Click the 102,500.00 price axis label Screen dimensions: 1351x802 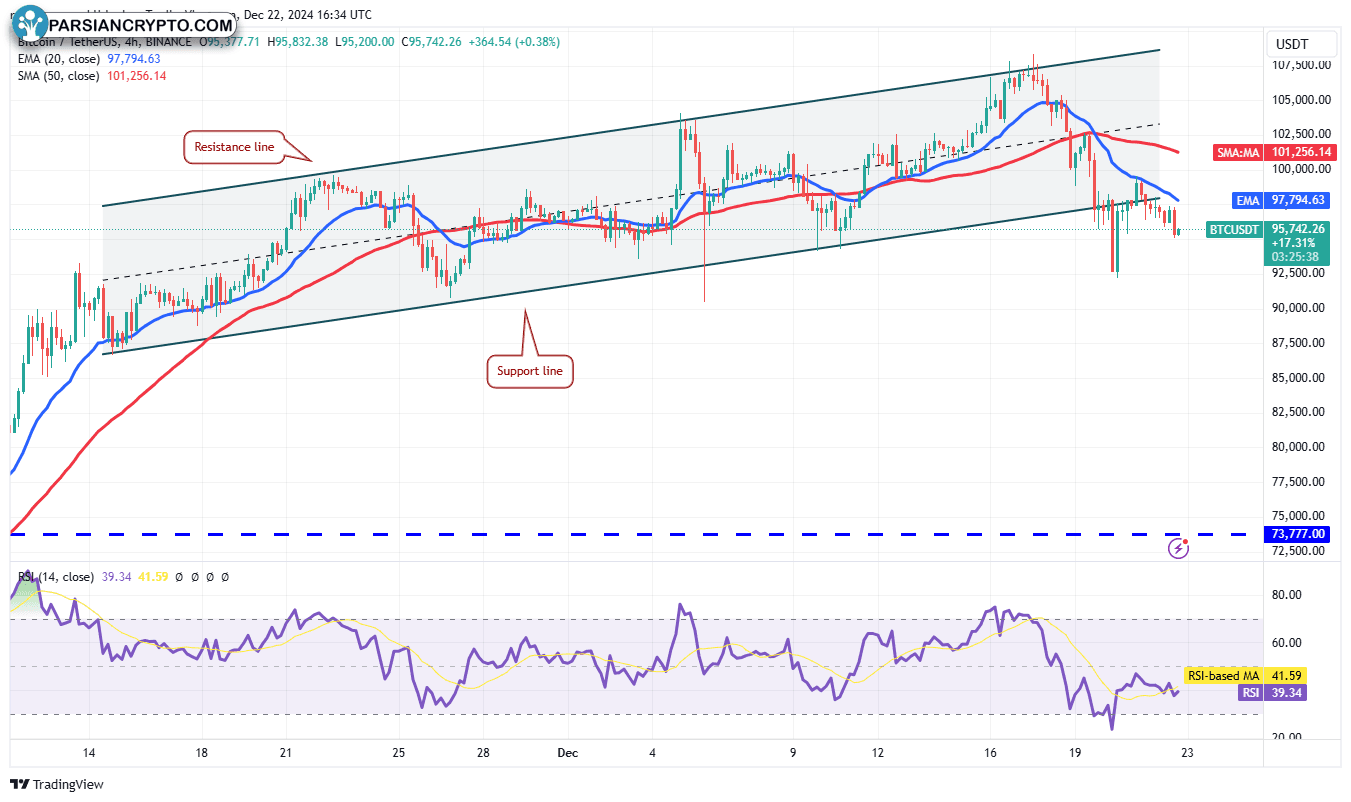1299,134
